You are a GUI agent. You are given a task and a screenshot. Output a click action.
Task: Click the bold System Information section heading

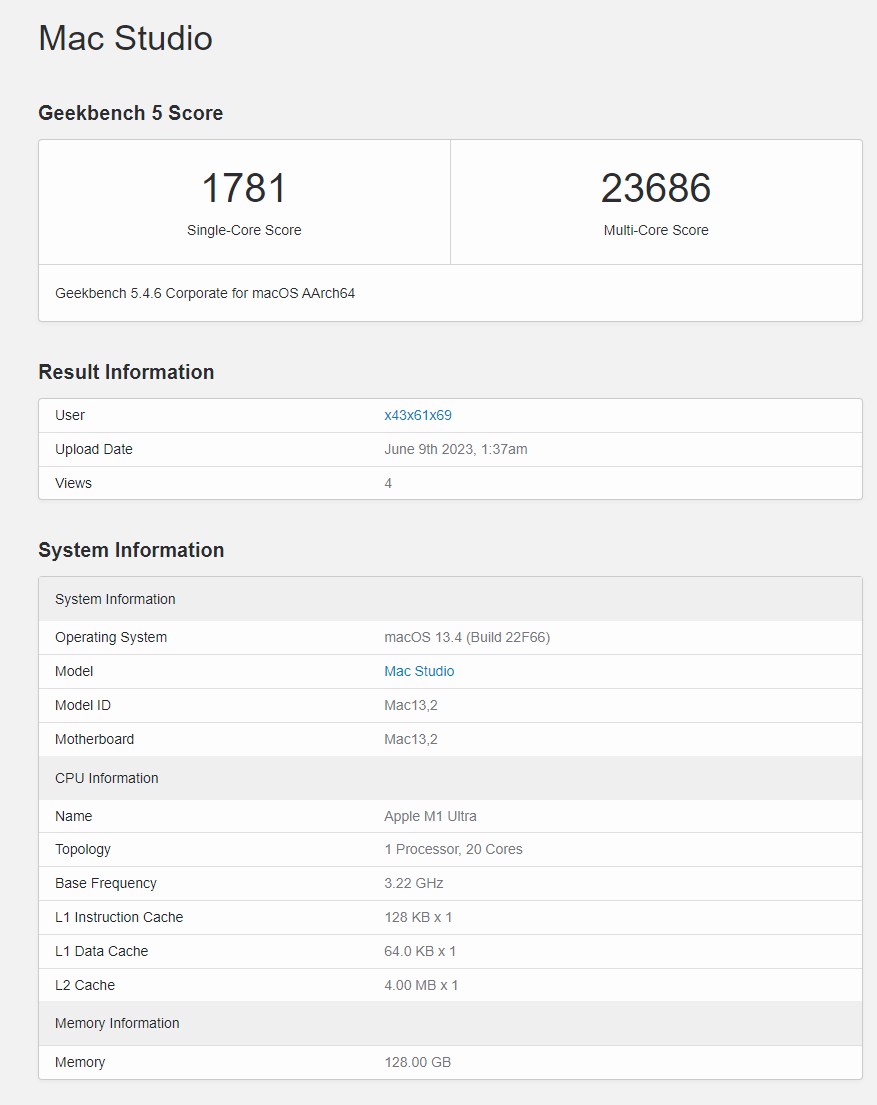coord(131,550)
